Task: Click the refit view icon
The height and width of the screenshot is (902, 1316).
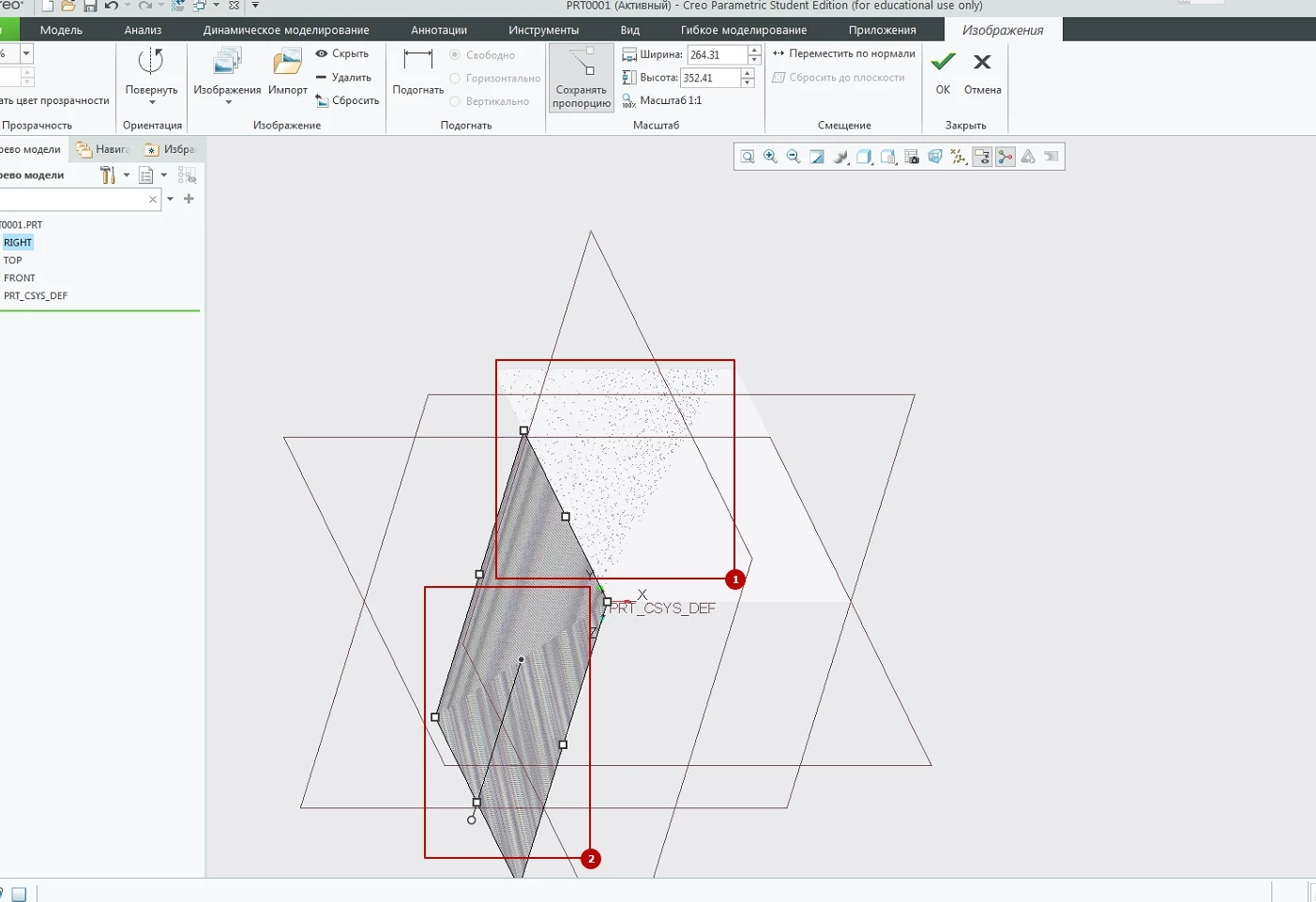Action: point(748,157)
